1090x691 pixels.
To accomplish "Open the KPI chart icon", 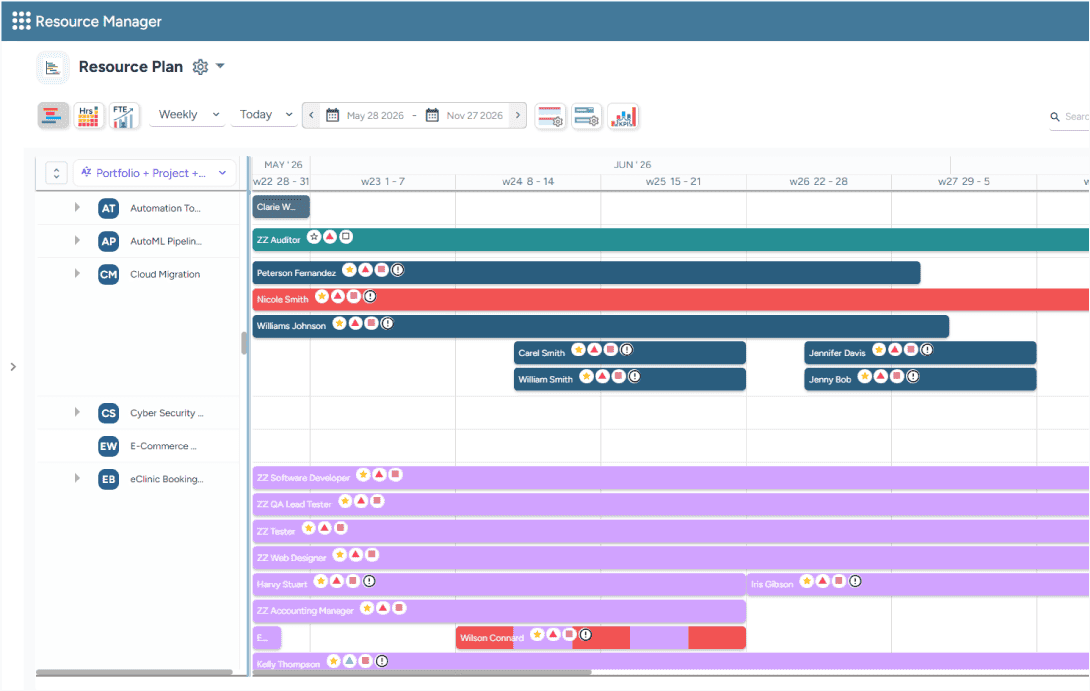I will pyautogui.click(x=623, y=116).
